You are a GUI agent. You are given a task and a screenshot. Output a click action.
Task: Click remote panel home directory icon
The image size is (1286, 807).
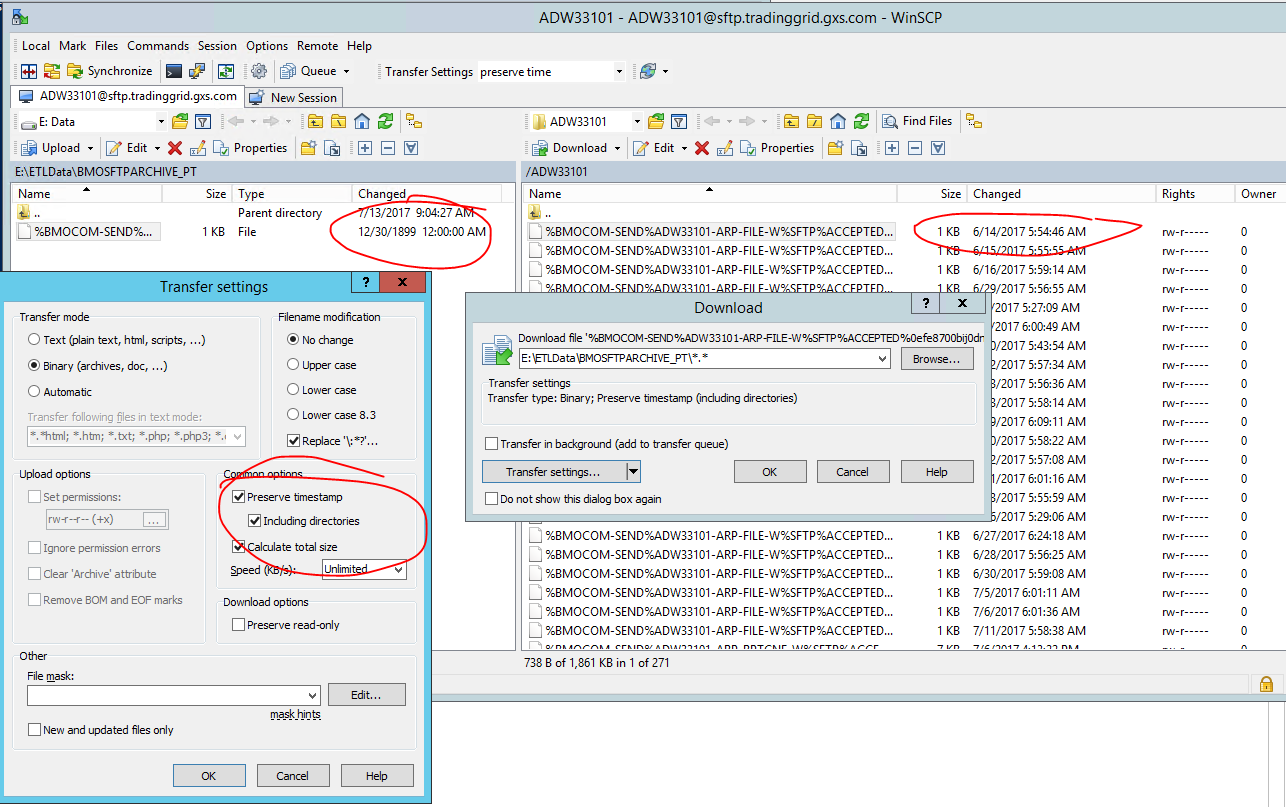coord(836,121)
